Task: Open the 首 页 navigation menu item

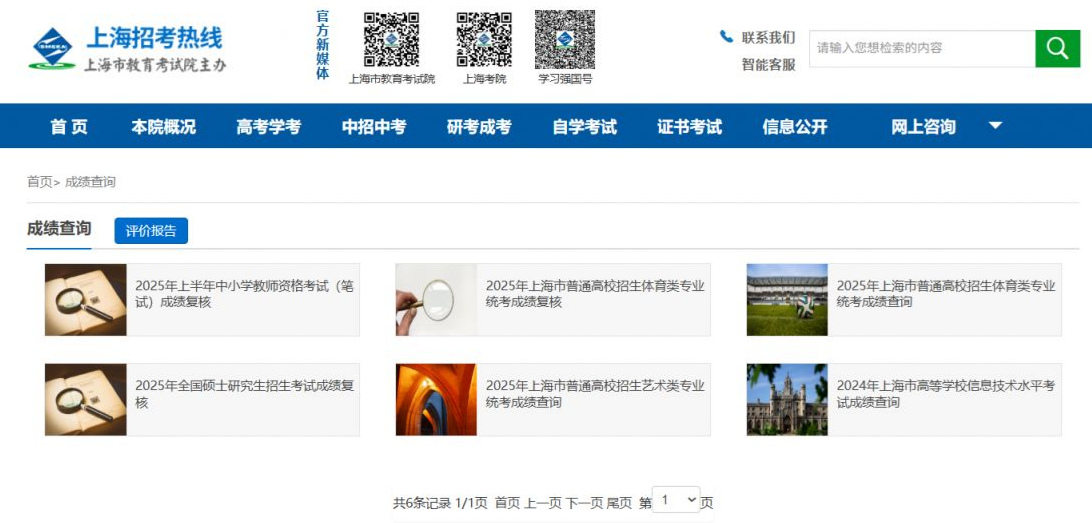Action: [69, 127]
